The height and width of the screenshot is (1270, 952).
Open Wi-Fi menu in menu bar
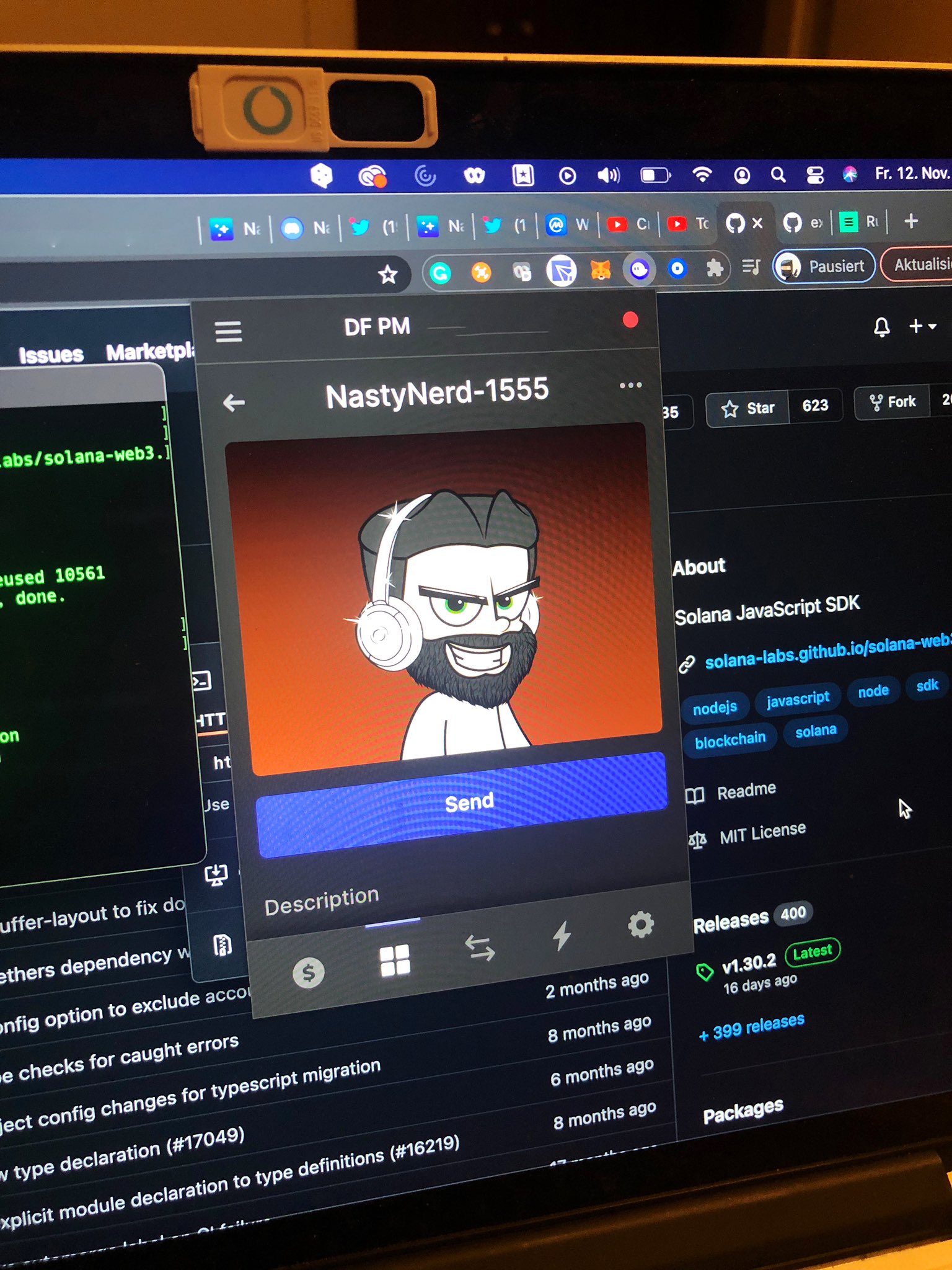702,175
